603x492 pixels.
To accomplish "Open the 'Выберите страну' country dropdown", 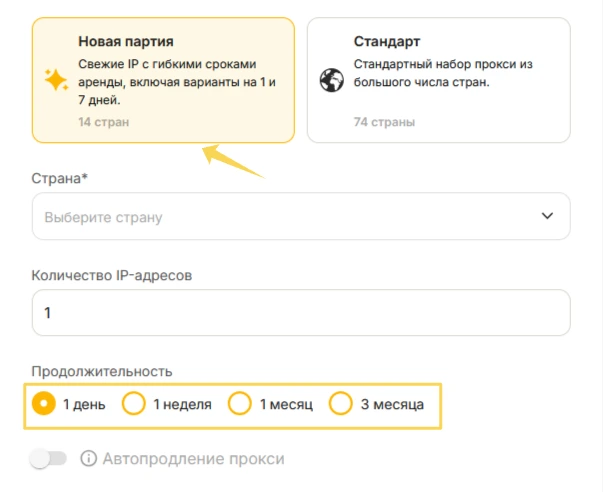I will (x=301, y=216).
